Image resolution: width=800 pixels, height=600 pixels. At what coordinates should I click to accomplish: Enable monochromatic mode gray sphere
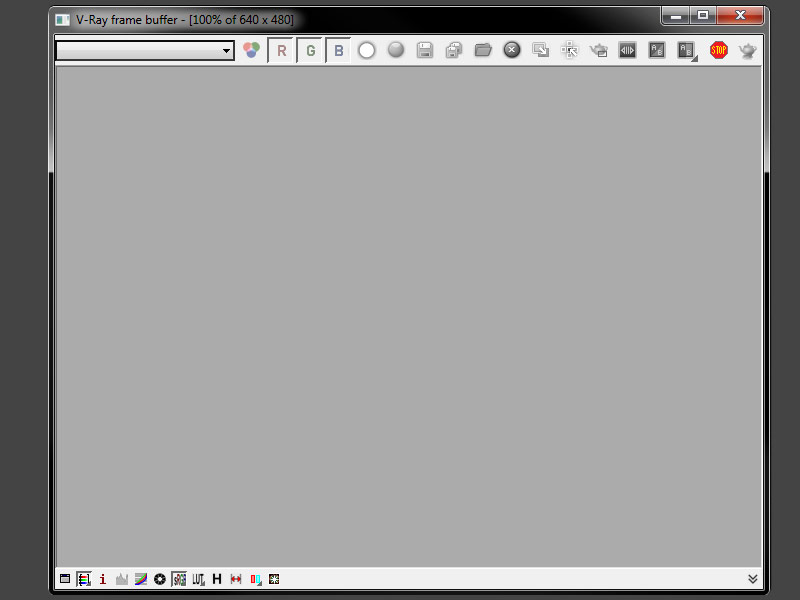tap(396, 49)
